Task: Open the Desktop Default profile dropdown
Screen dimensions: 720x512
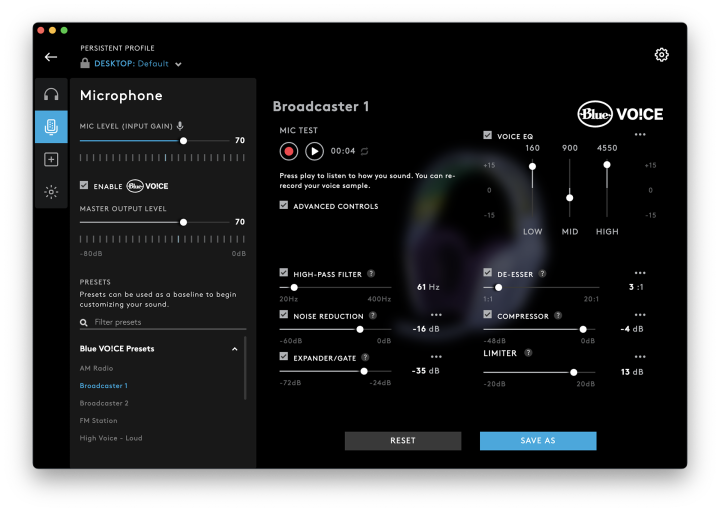Action: [x=178, y=64]
